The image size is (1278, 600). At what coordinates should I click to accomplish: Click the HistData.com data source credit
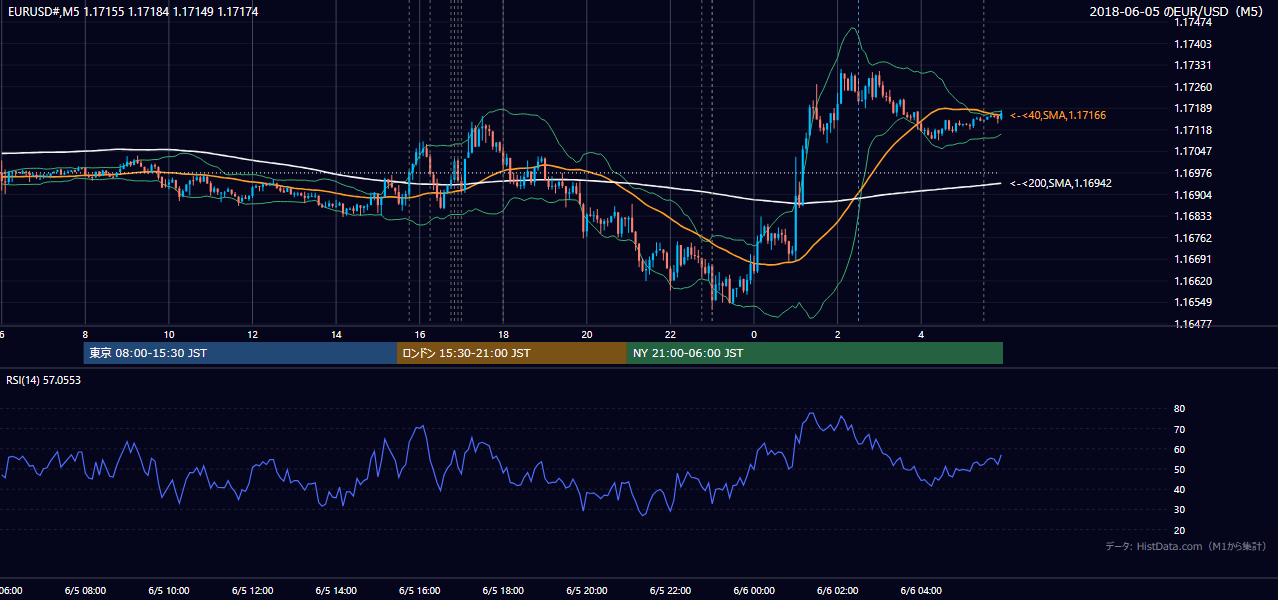point(1185,546)
